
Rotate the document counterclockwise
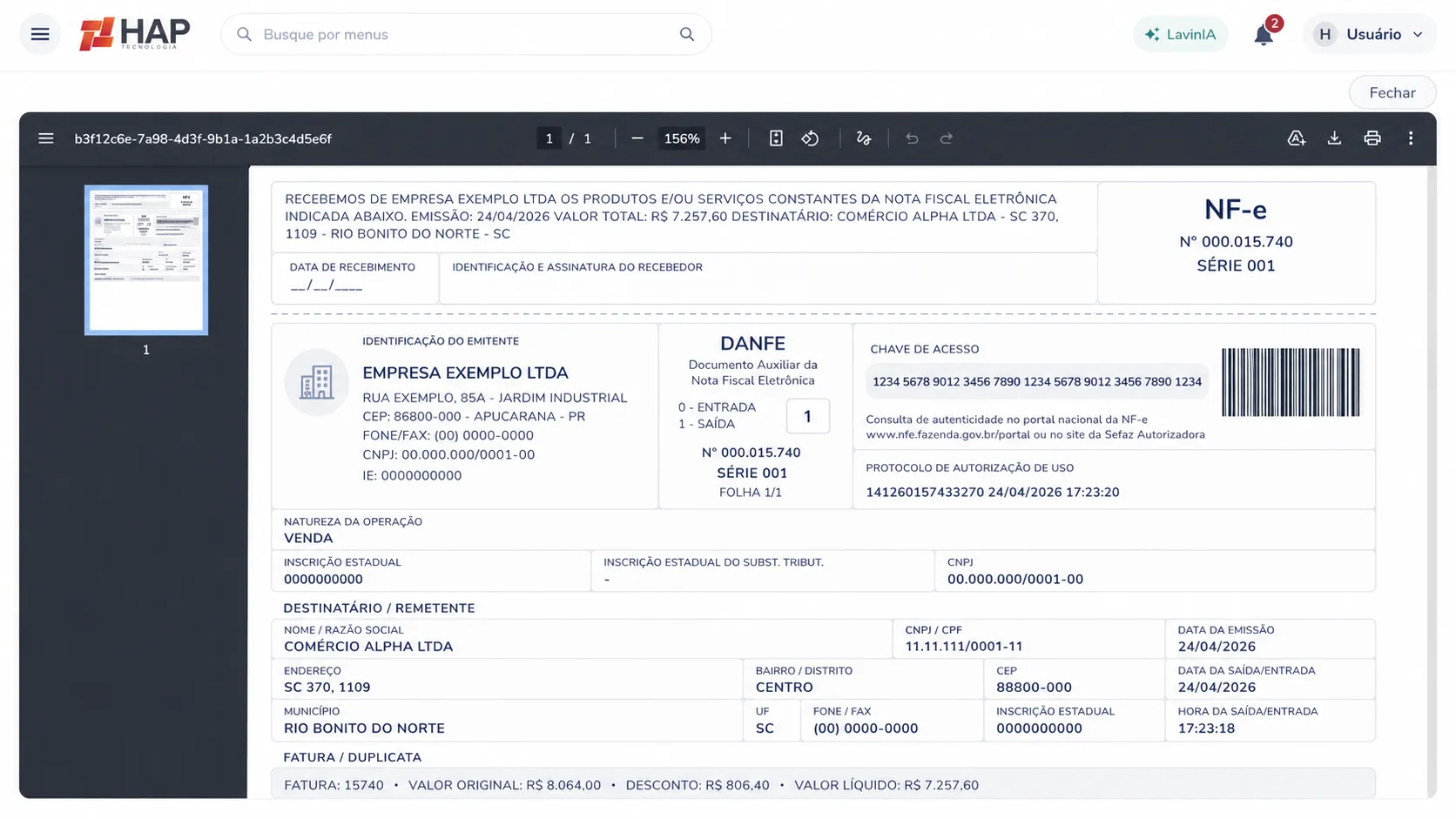click(811, 138)
